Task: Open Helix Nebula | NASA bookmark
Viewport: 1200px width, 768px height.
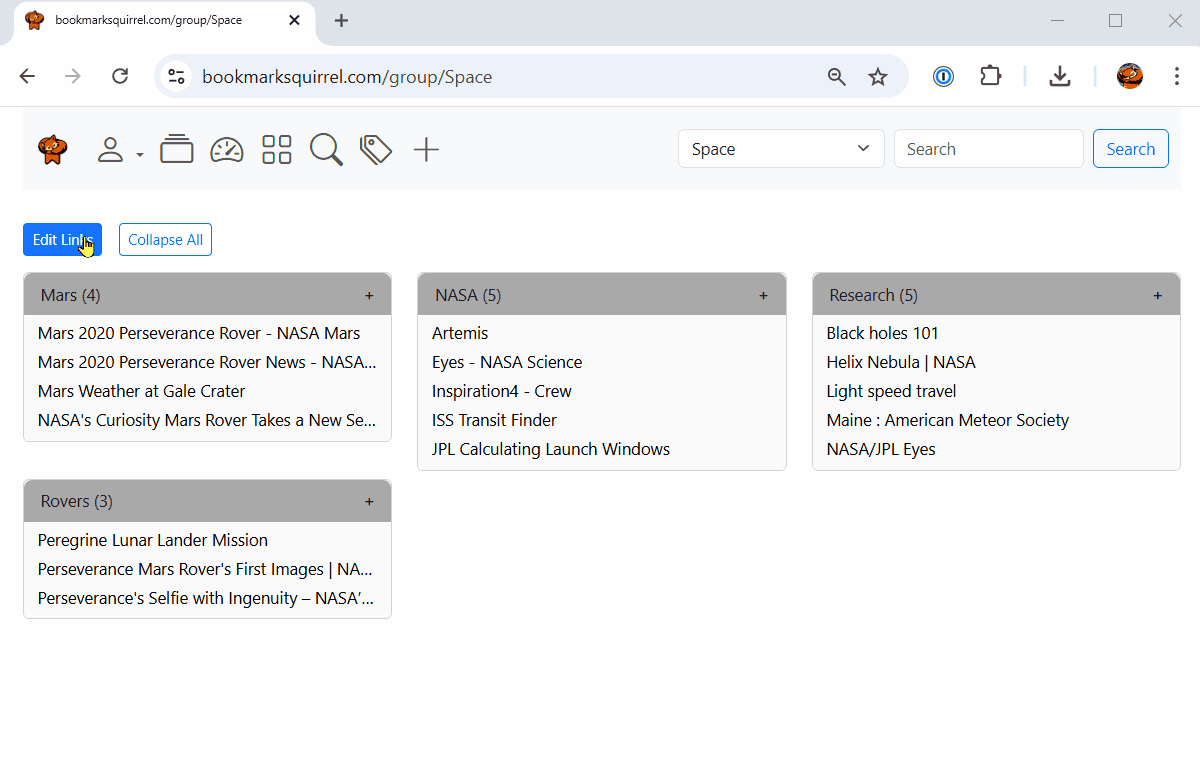Action: click(x=901, y=362)
